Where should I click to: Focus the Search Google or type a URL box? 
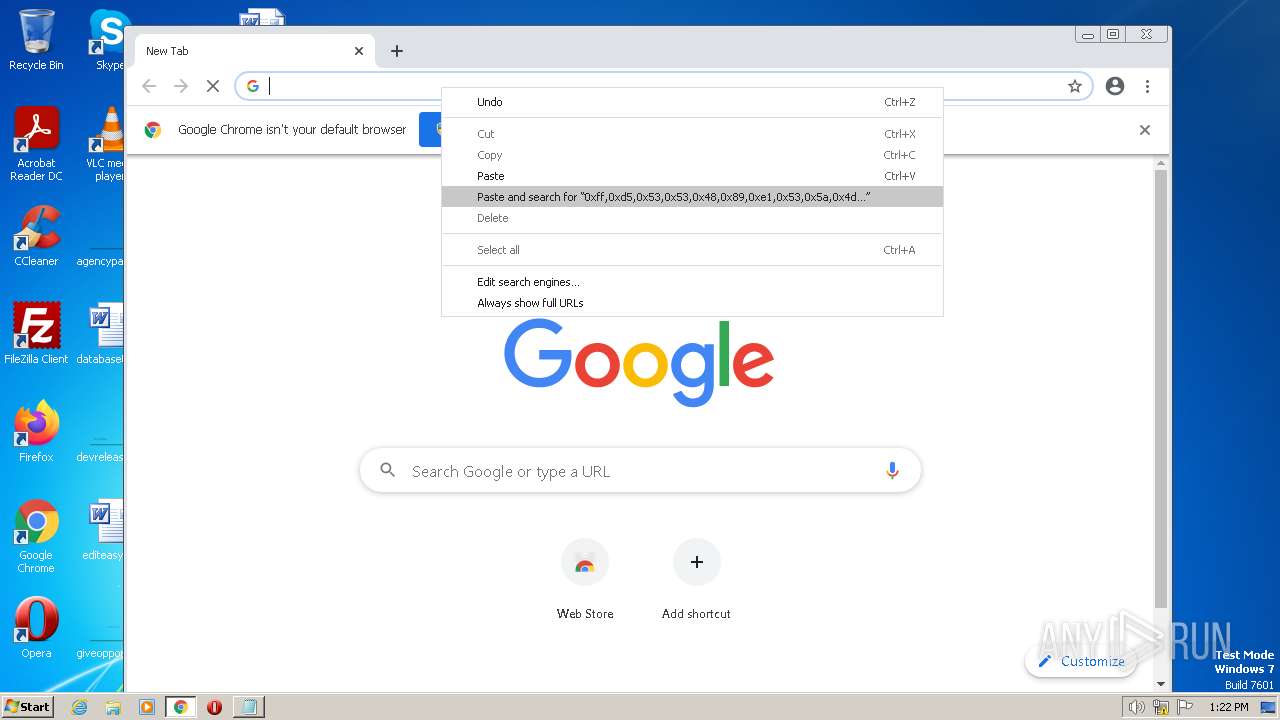point(640,471)
